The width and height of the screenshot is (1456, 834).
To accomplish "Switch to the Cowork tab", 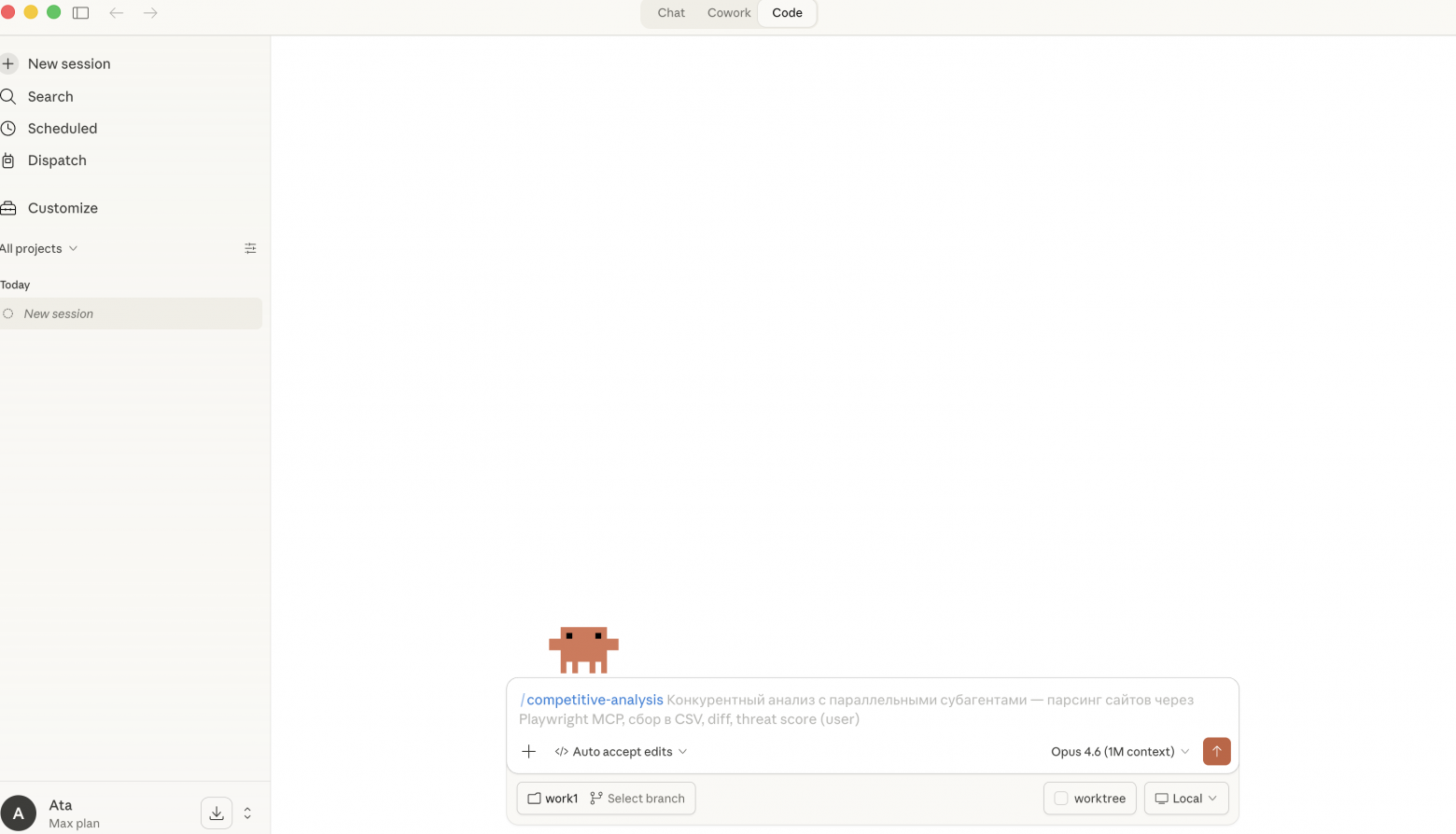I will tap(729, 13).
